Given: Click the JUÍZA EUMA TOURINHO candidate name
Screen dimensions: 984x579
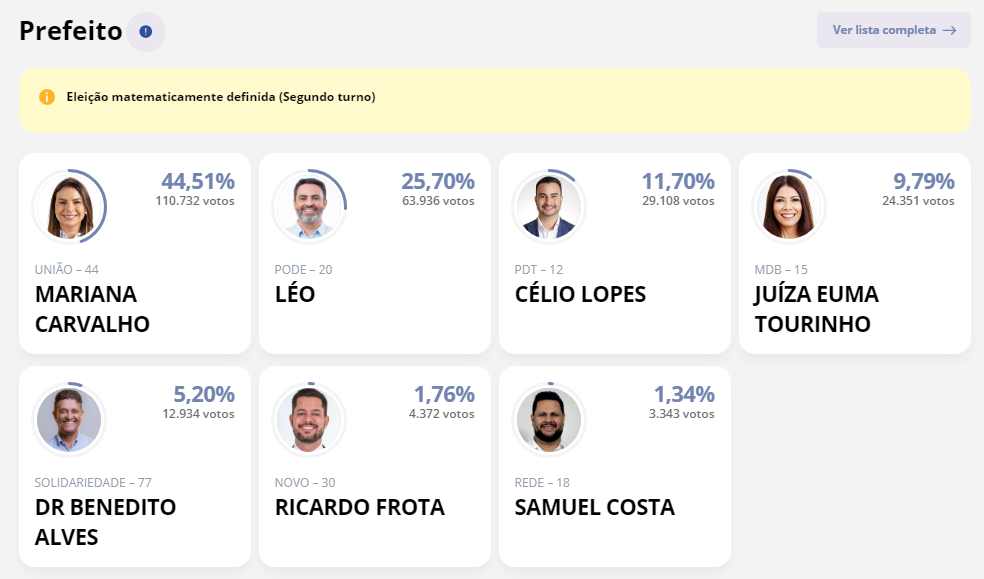Looking at the screenshot, I should [816, 309].
